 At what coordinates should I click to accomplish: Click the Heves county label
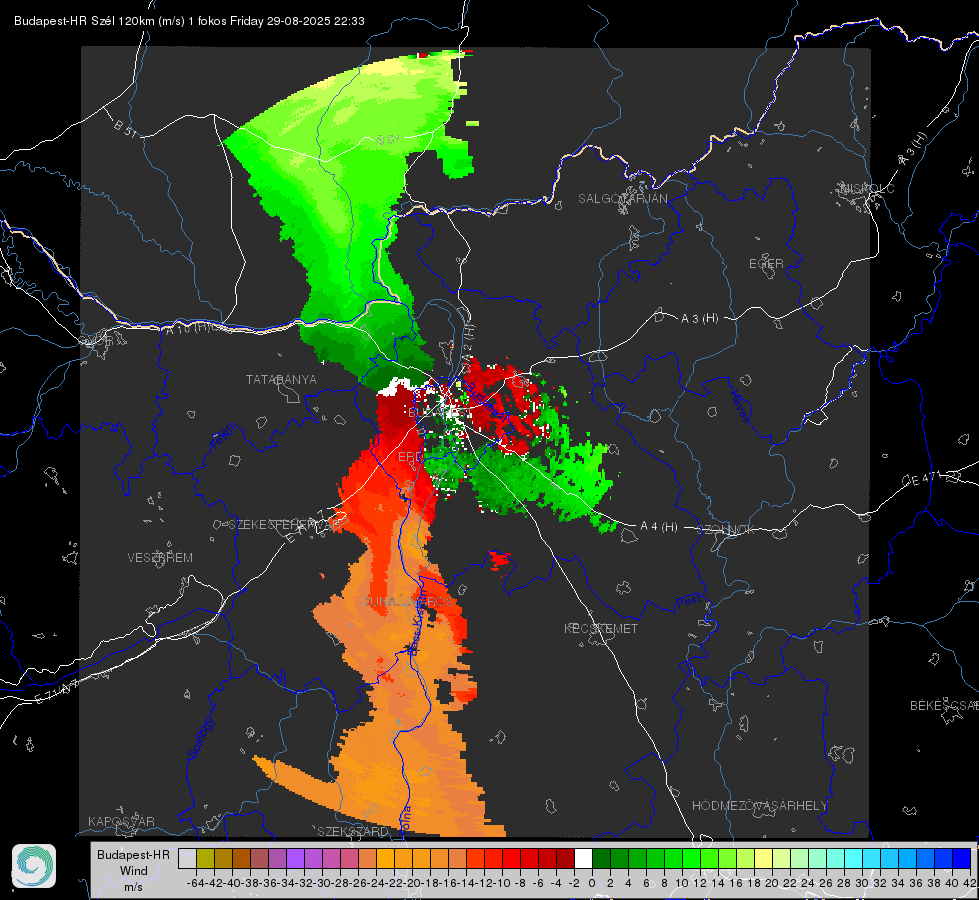(740, 406)
